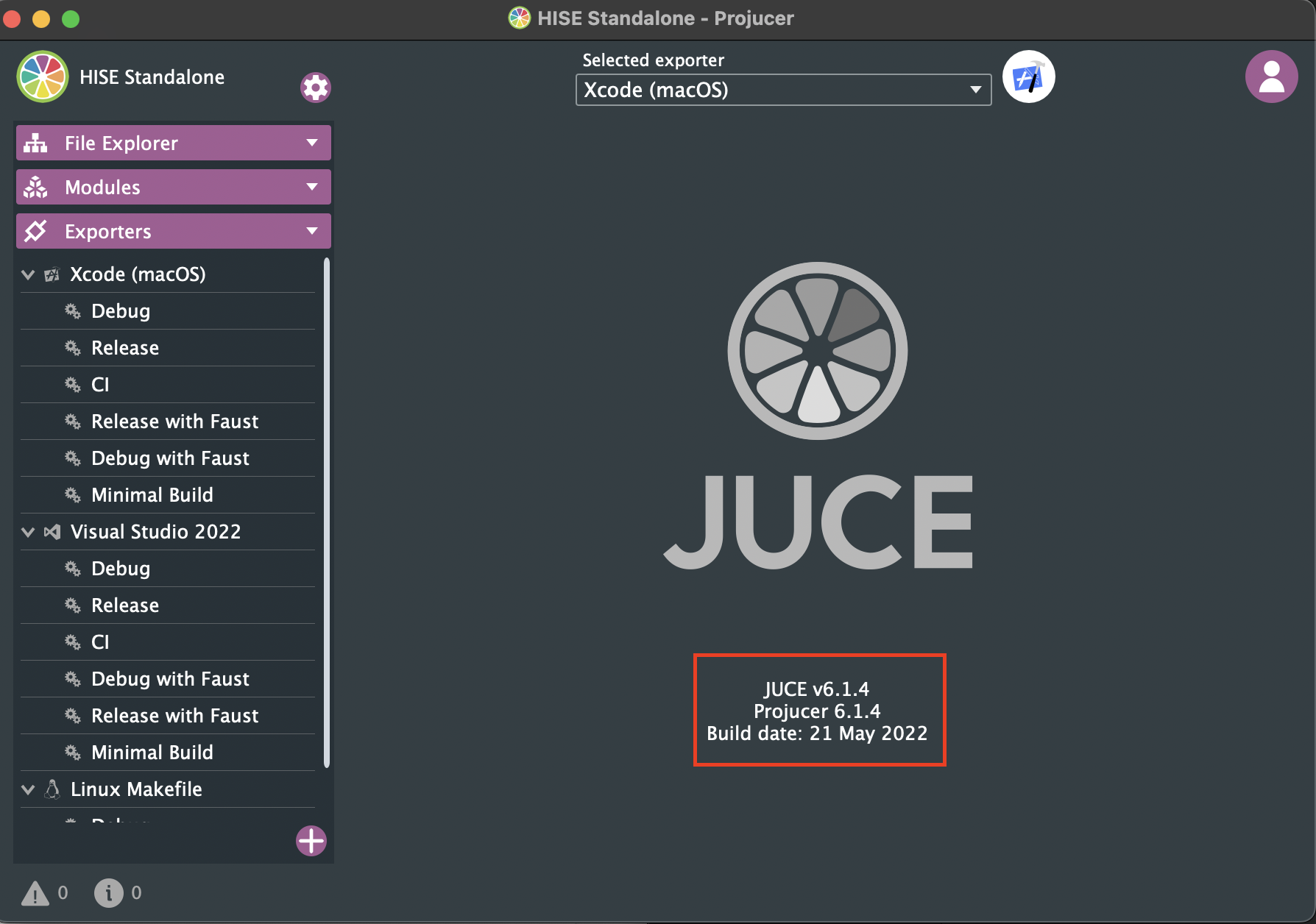Select the Visual Studio 2022 exporter row
Screen dimensions: 1316x924
[x=168, y=532]
